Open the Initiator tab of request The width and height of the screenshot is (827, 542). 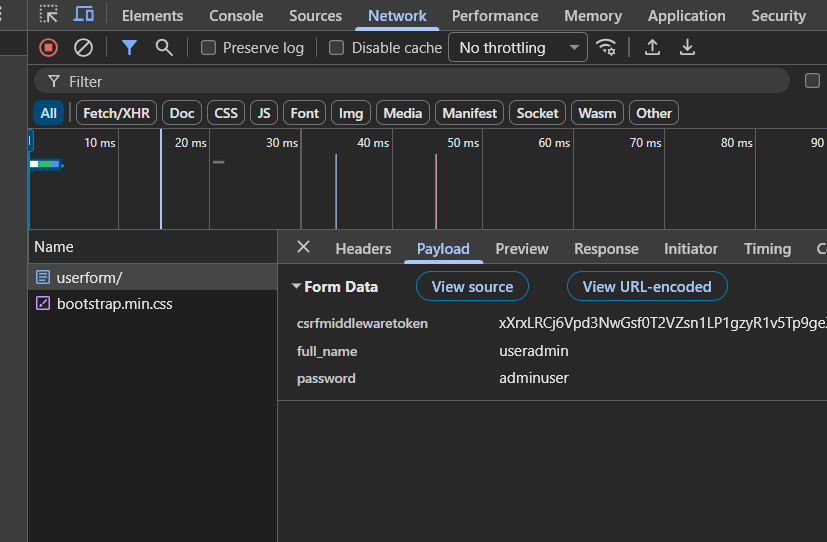pyautogui.click(x=690, y=248)
